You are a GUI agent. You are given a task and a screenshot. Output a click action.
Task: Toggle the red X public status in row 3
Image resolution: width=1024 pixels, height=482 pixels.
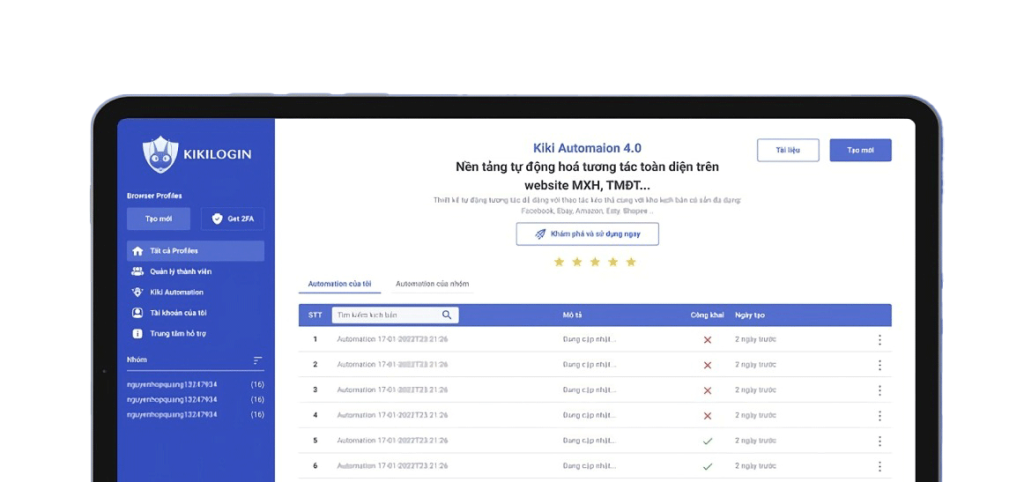[x=707, y=391]
